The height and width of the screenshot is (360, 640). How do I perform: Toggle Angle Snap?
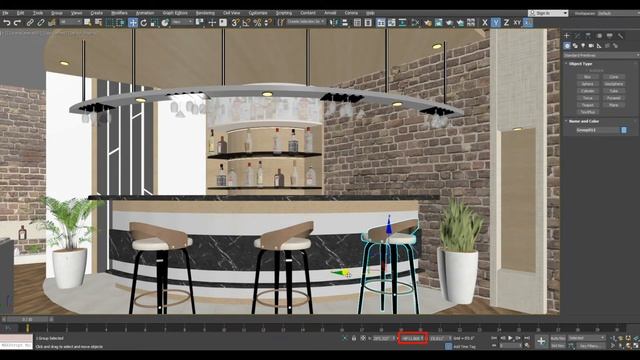[246, 23]
